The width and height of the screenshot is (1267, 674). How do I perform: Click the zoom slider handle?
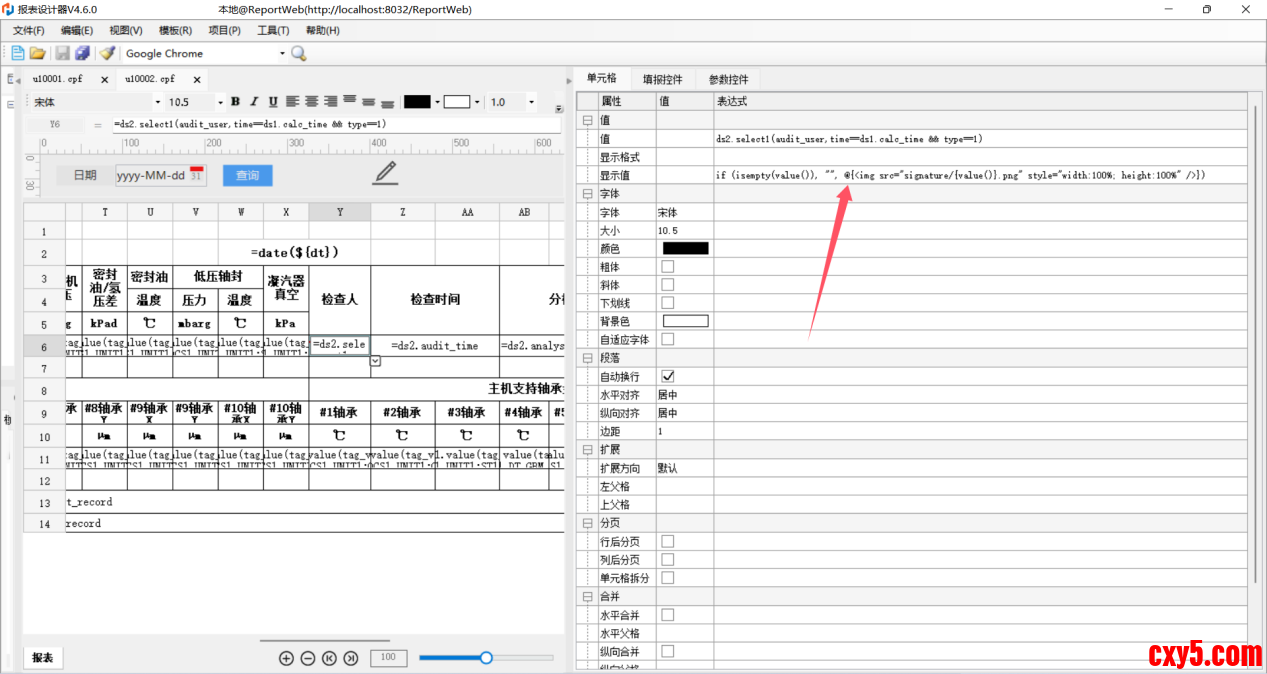click(486, 658)
